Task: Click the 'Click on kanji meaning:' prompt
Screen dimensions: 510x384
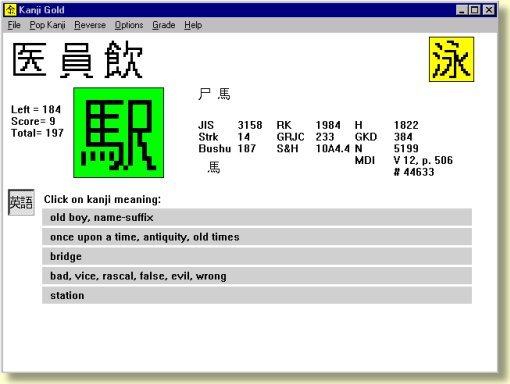Action: click(x=102, y=199)
